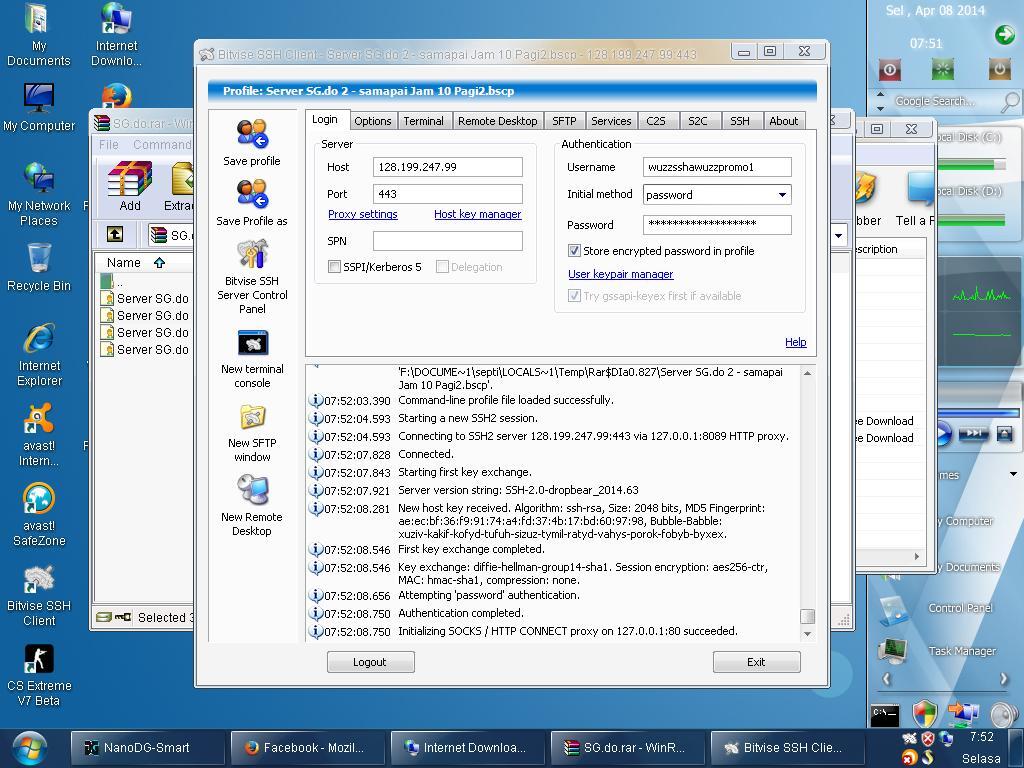Click the Exit button
The height and width of the screenshot is (768, 1024).
tap(756, 662)
